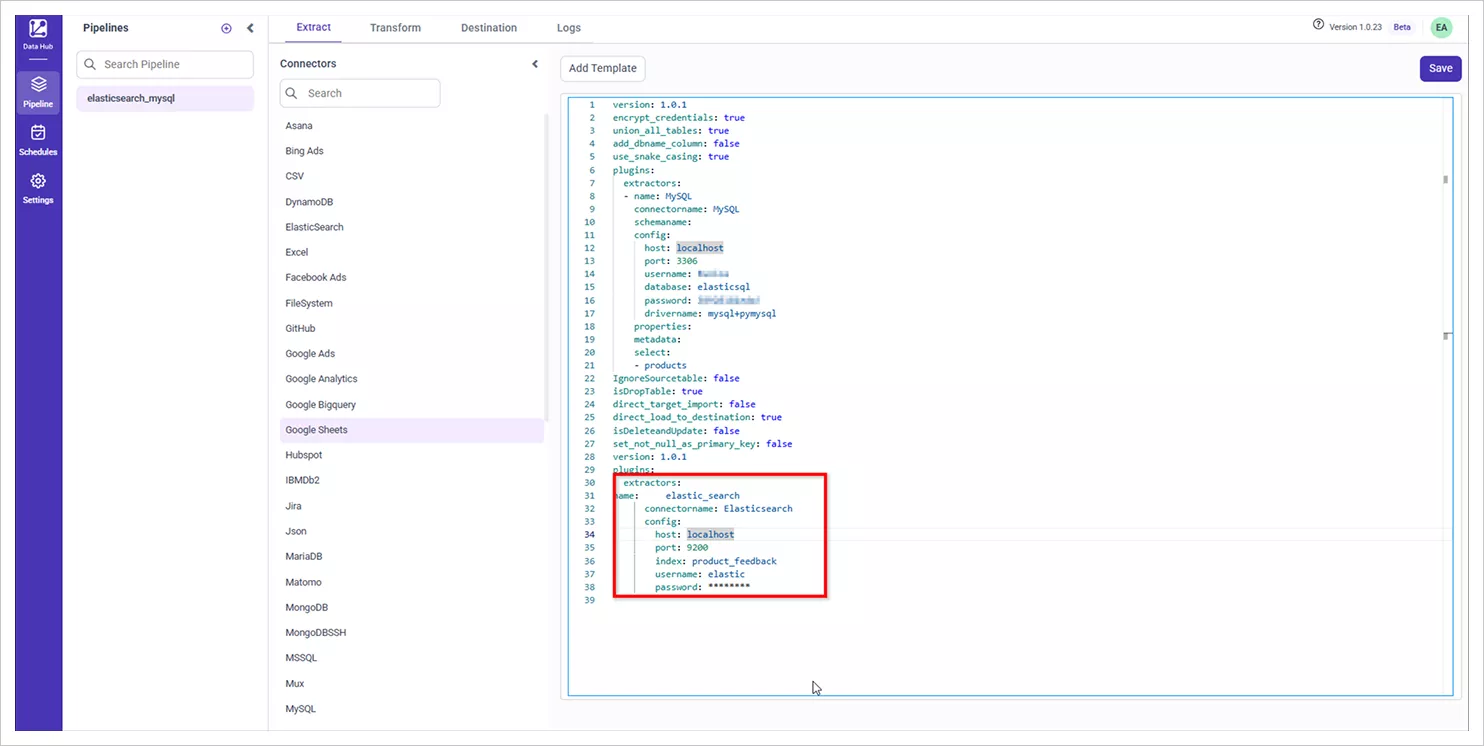Focus the Search Pipeline field
The width and height of the screenshot is (1484, 746).
tap(165, 64)
